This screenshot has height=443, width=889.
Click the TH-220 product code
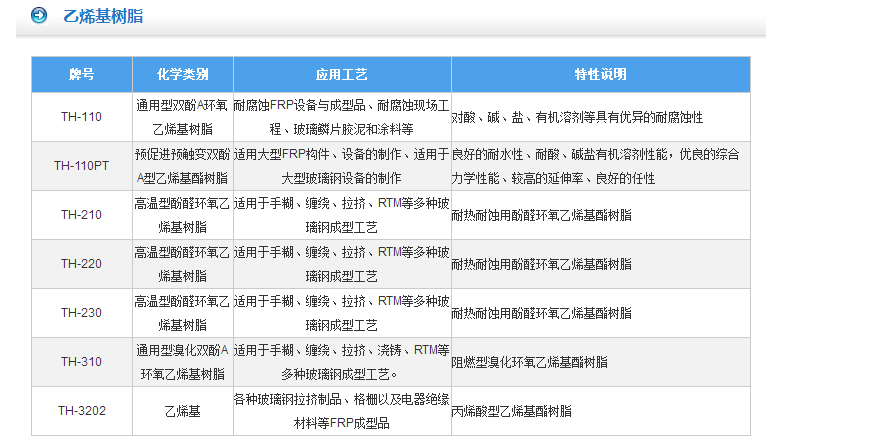81,264
